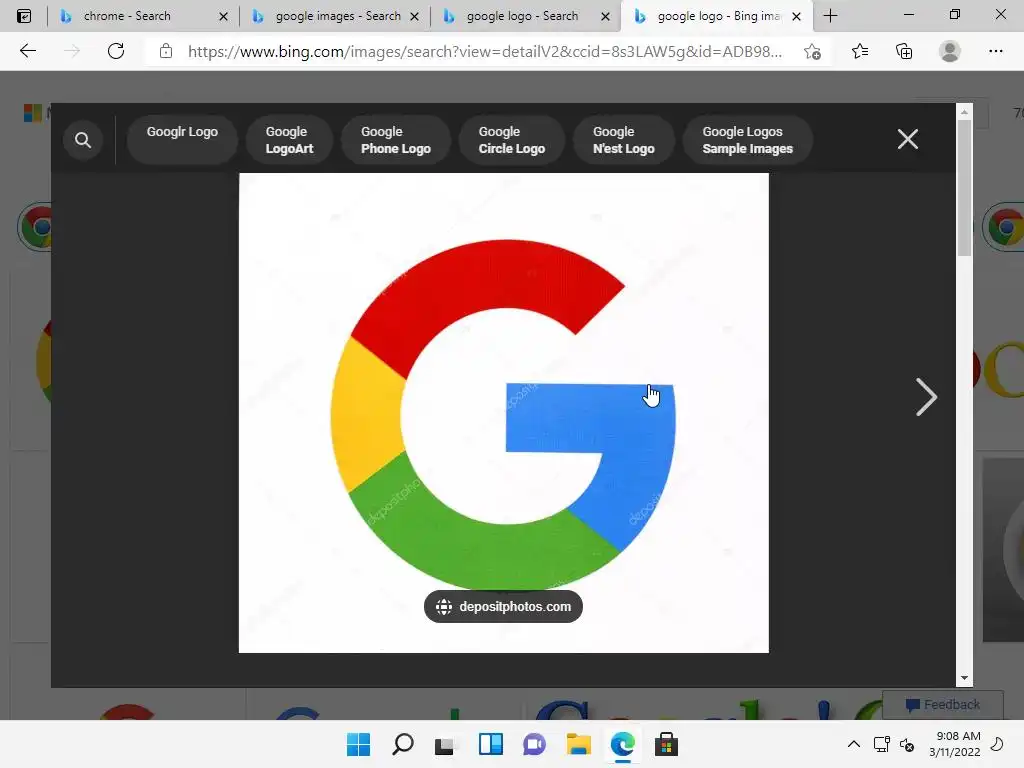Close the google images - Search tab

pos(414,16)
